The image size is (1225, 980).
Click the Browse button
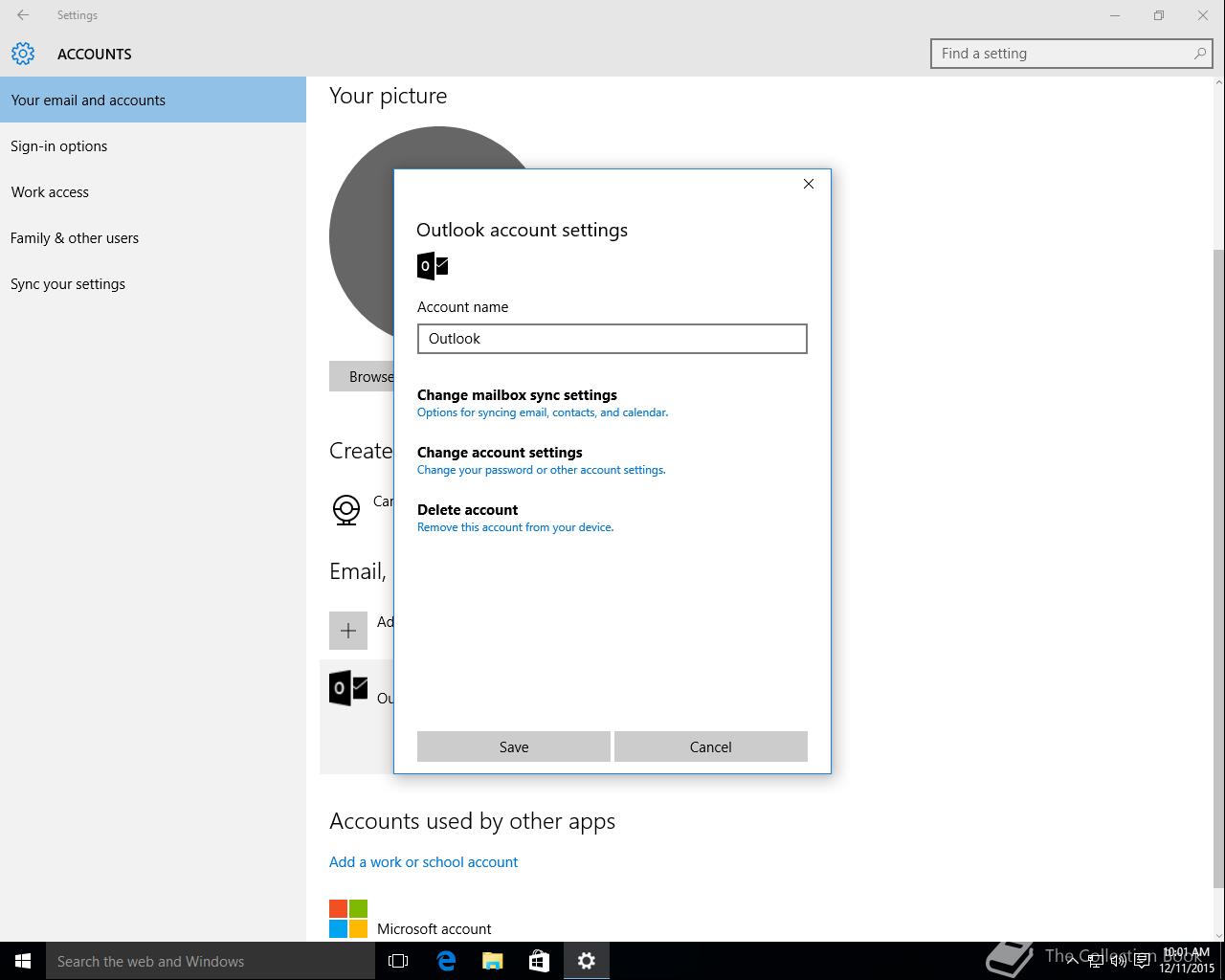pyautogui.click(x=362, y=376)
